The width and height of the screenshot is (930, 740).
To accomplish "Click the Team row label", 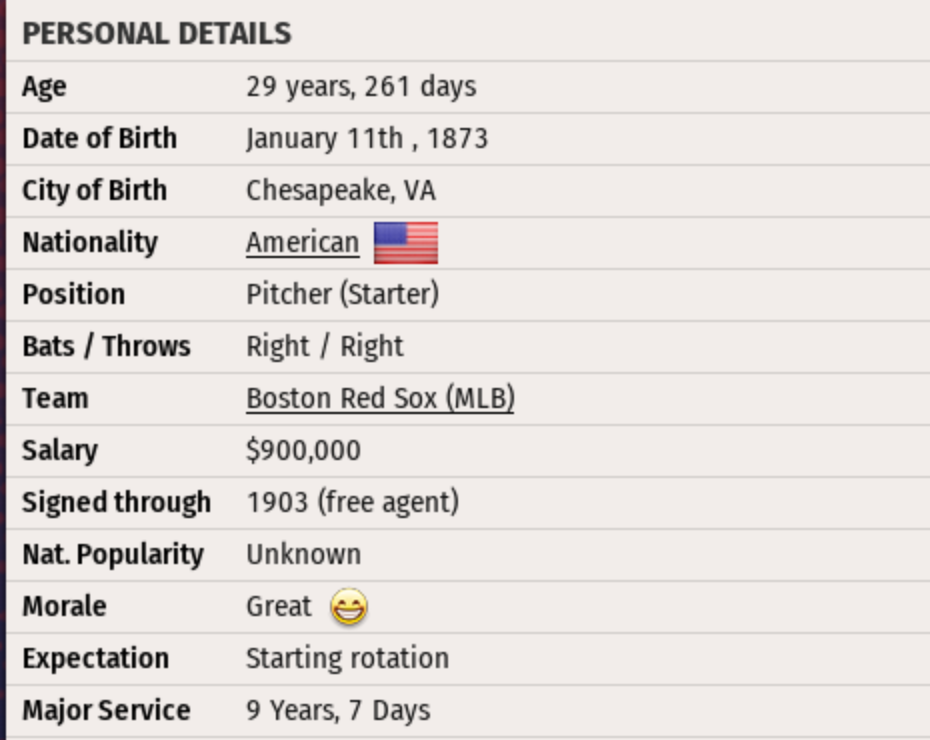I will coord(55,398).
